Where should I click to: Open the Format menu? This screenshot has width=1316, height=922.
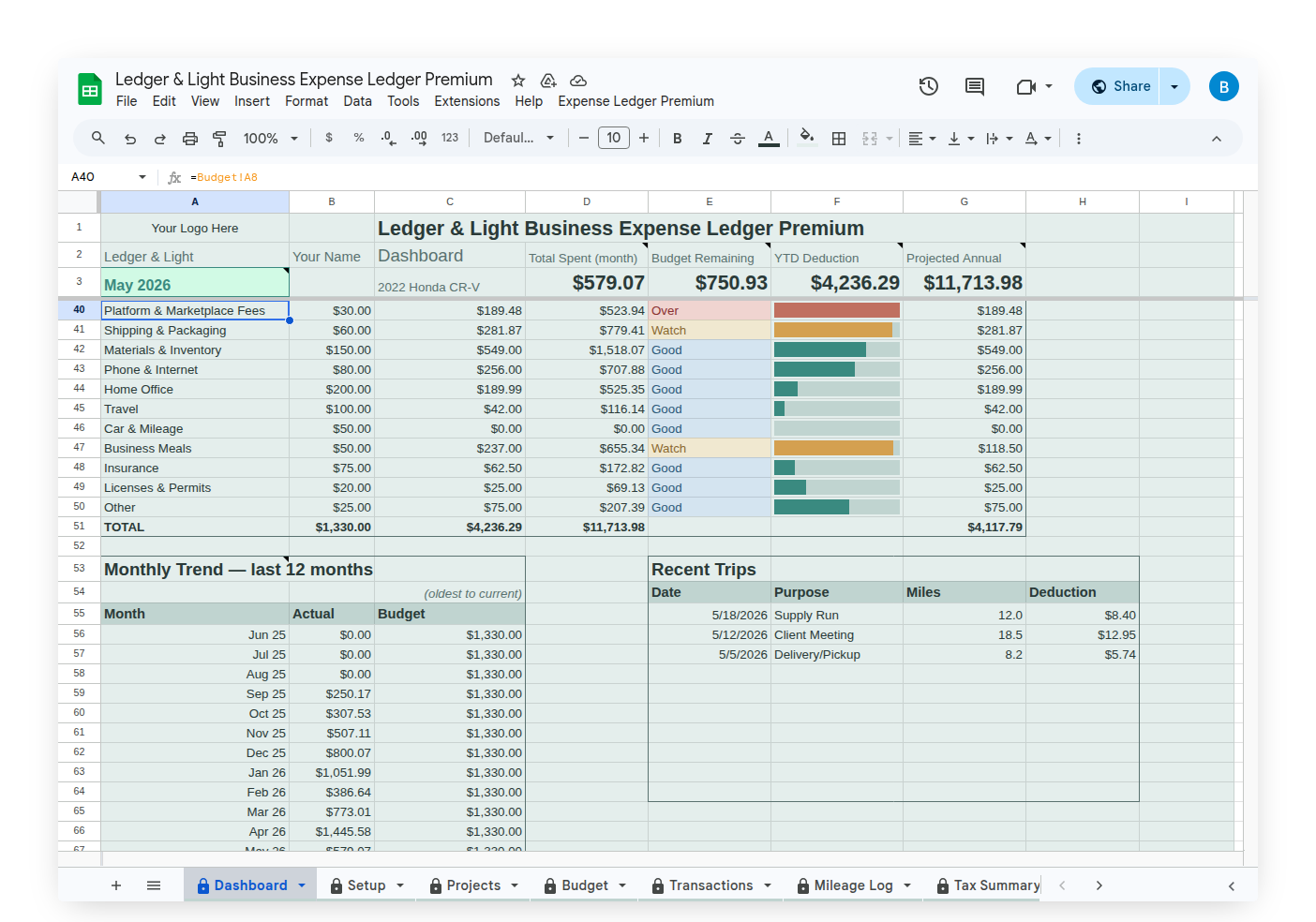click(307, 101)
